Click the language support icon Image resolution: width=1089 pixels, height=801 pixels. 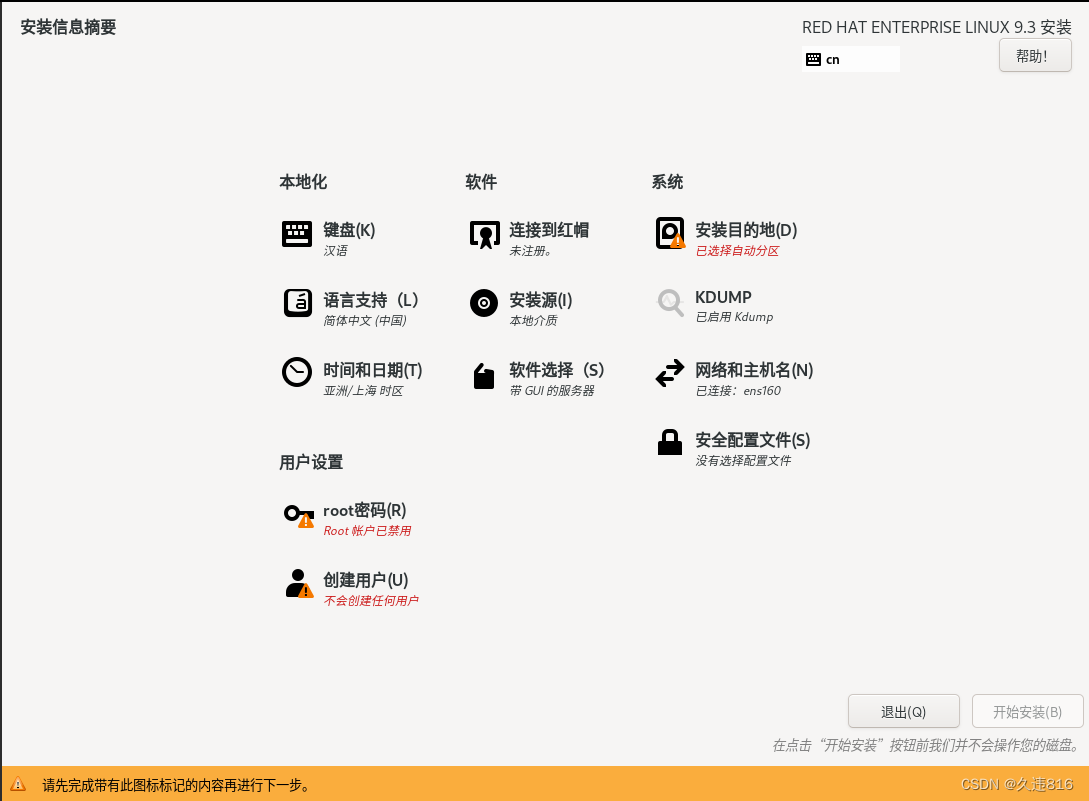pos(297,303)
